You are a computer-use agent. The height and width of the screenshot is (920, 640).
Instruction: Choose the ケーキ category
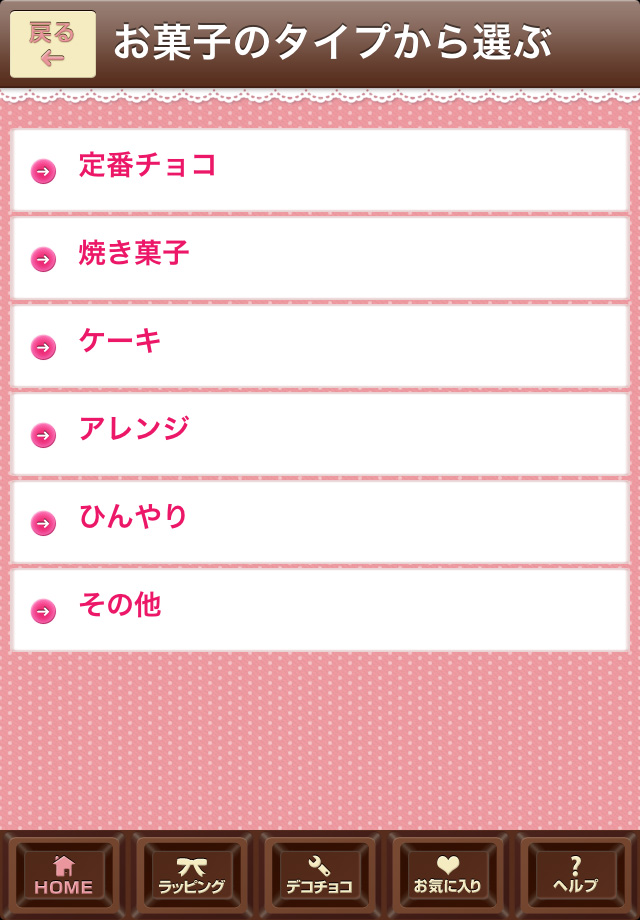[x=320, y=345]
